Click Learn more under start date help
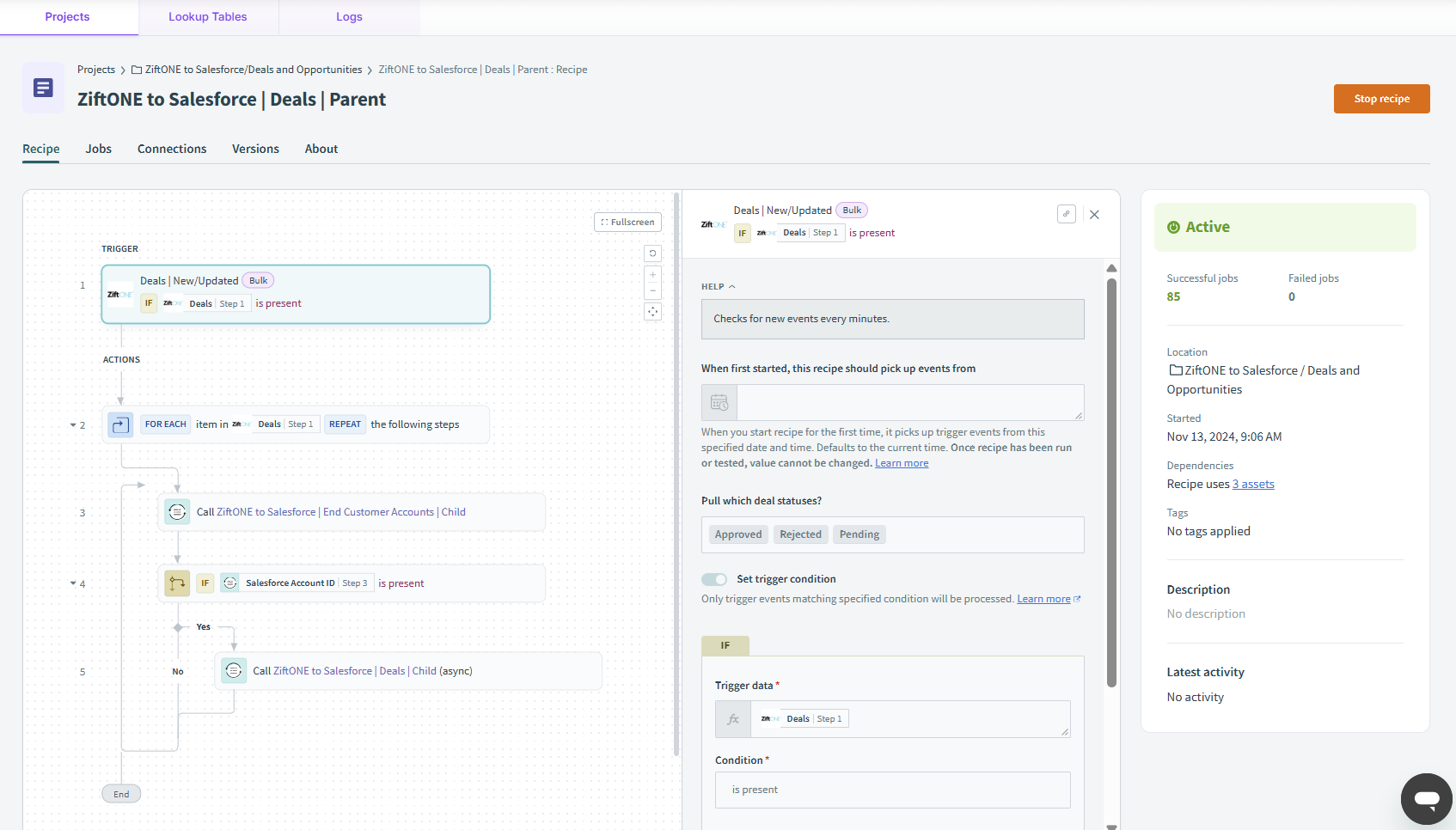1456x830 pixels. (902, 463)
